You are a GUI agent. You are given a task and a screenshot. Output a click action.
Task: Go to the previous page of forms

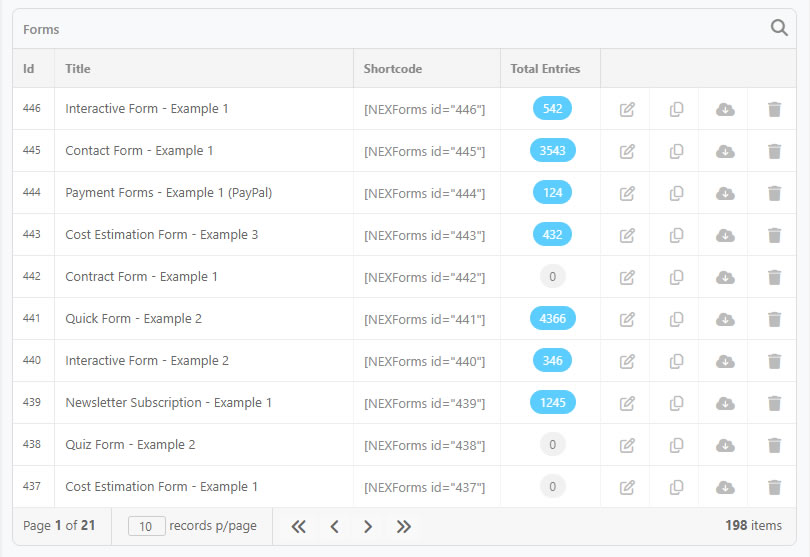pos(334,527)
